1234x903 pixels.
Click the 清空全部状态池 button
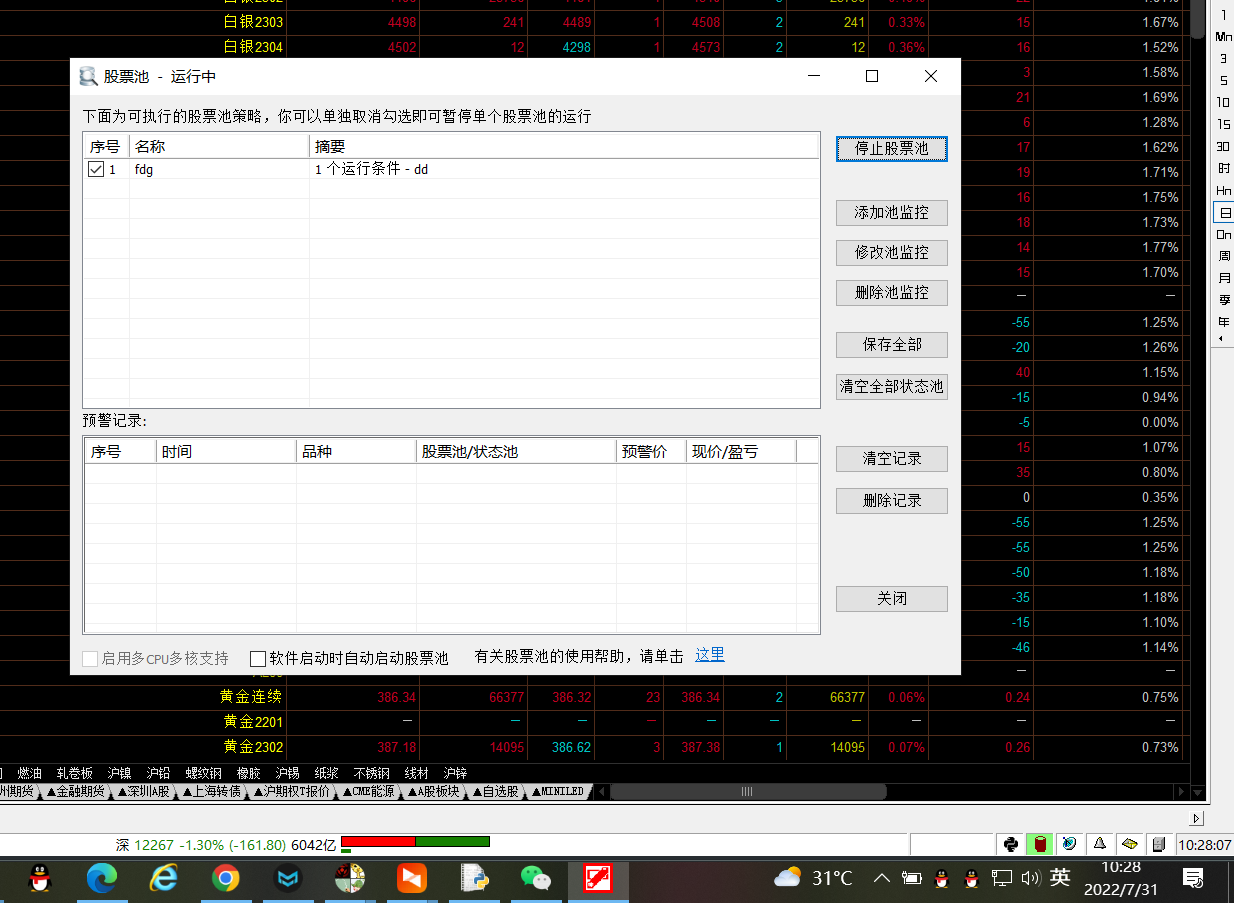pyautogui.click(x=891, y=386)
